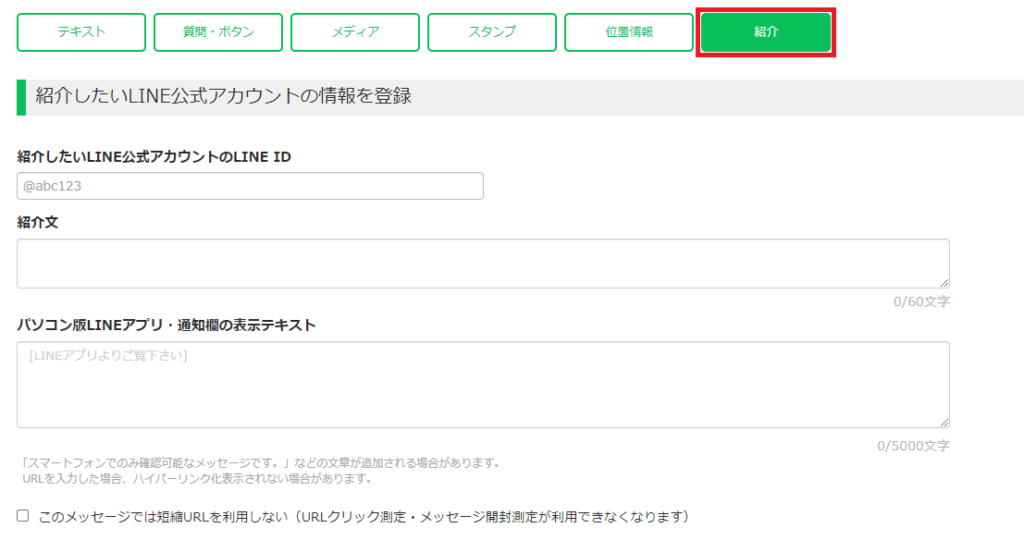Grab the 紹介文 textarea resize handle

tap(944, 283)
